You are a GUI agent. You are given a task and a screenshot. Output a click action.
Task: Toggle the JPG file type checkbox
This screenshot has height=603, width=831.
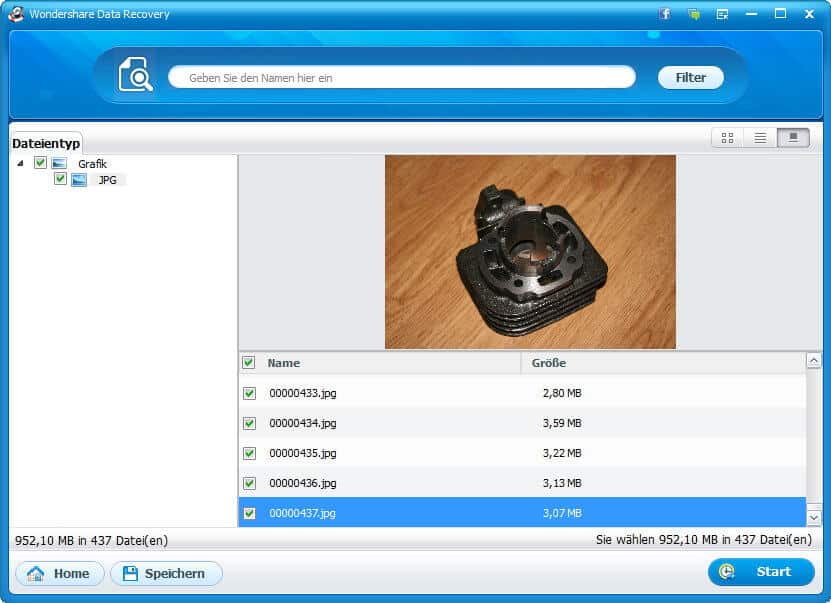coord(60,179)
